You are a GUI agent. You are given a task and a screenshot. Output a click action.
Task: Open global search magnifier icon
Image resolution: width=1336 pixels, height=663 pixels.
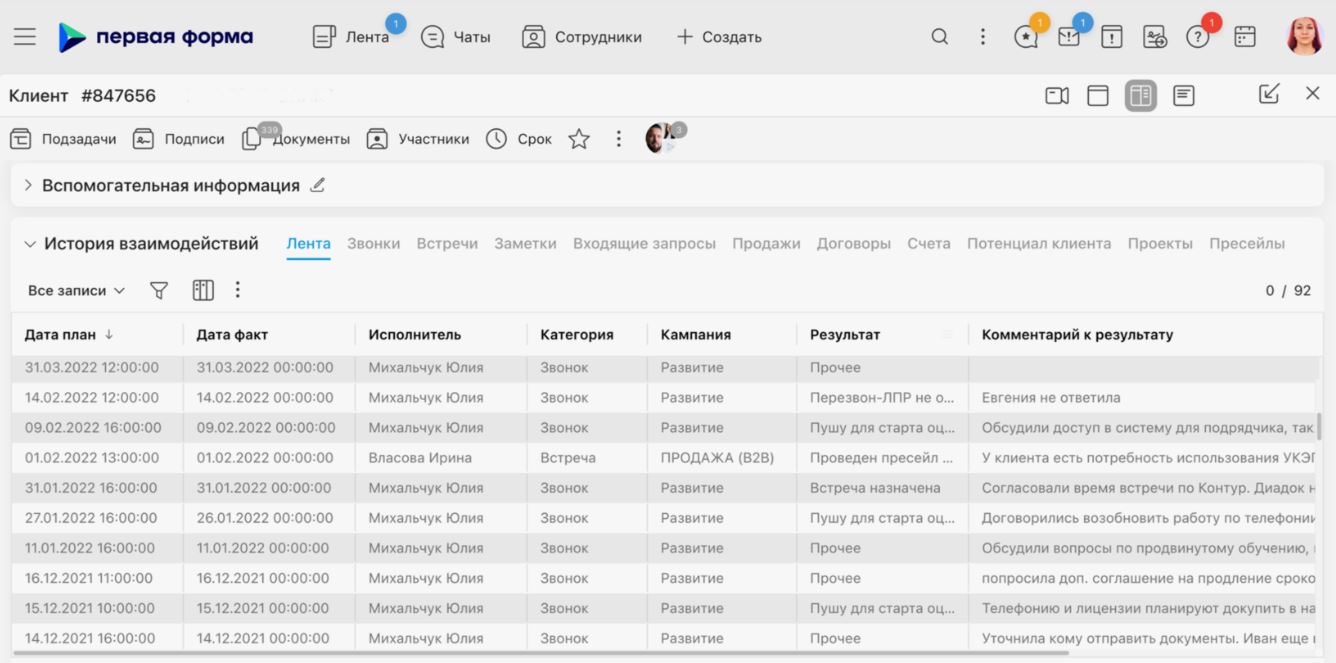click(x=939, y=37)
